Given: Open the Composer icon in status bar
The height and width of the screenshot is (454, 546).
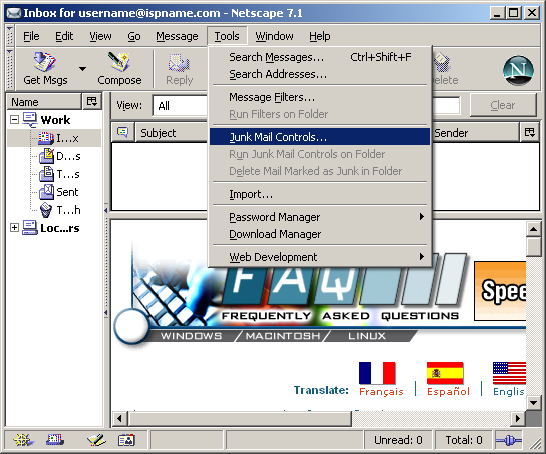Looking at the screenshot, I should [x=96, y=440].
